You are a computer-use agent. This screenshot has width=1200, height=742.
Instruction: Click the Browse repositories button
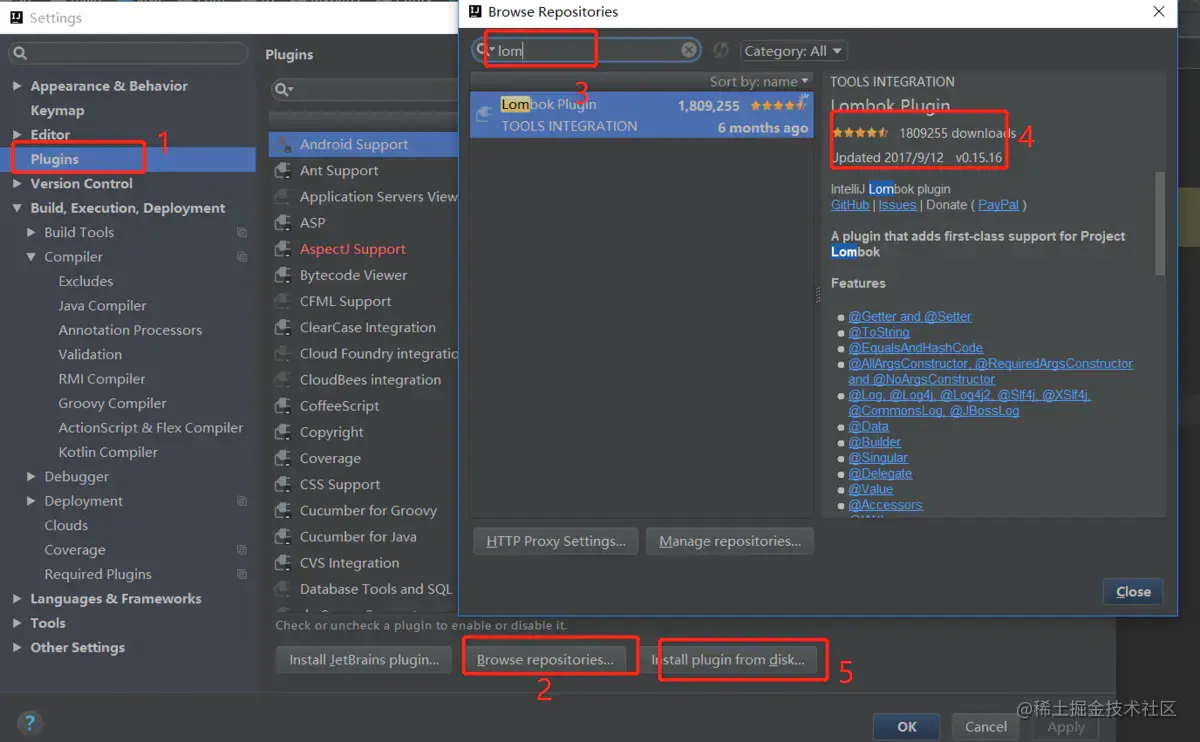click(x=545, y=660)
